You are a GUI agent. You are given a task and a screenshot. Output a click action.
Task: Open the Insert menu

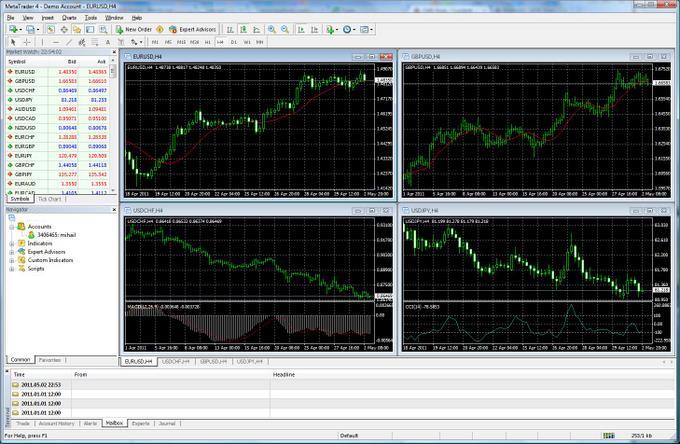point(48,18)
